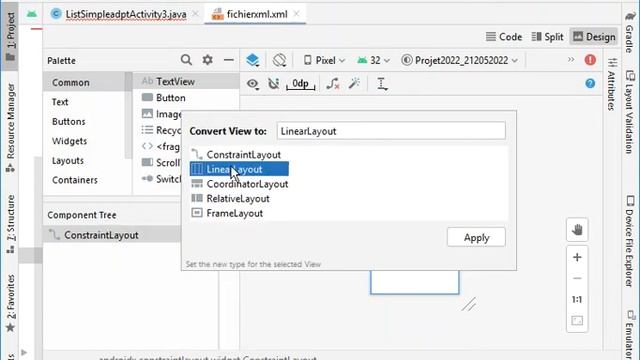Set zoom to 1:1
640x360 pixels.
(x=577, y=300)
